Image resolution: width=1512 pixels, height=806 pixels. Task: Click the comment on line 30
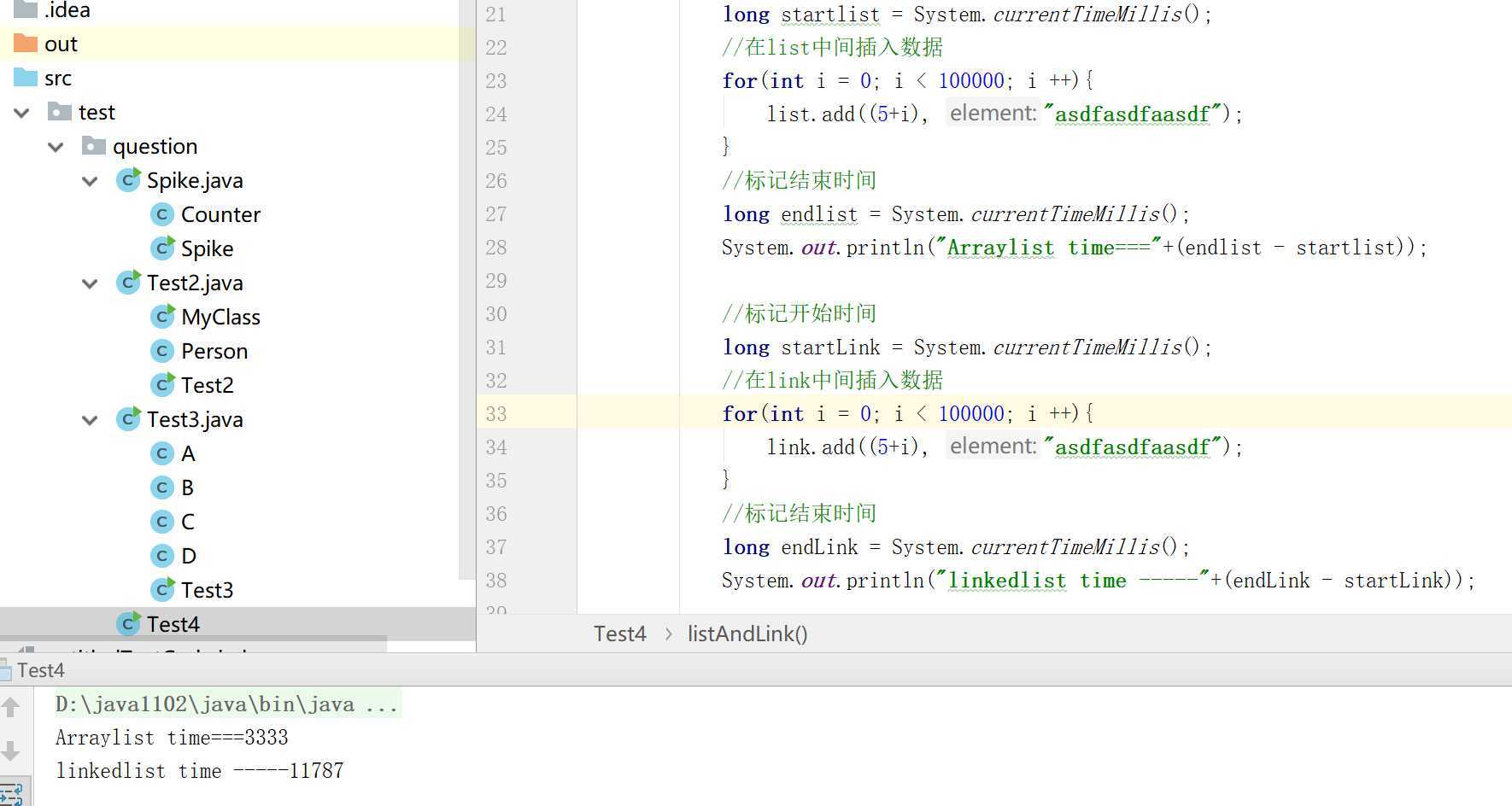point(800,314)
